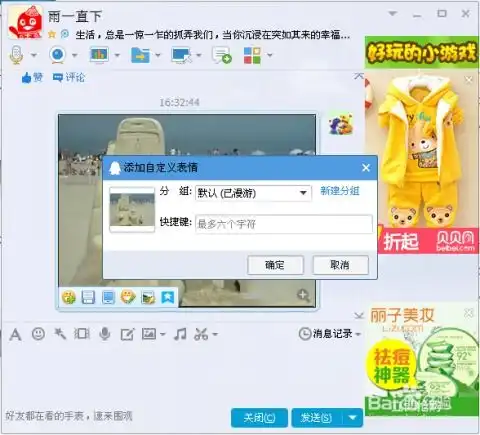Like the status with 赞 thumb
480x435 pixels.
32,78
